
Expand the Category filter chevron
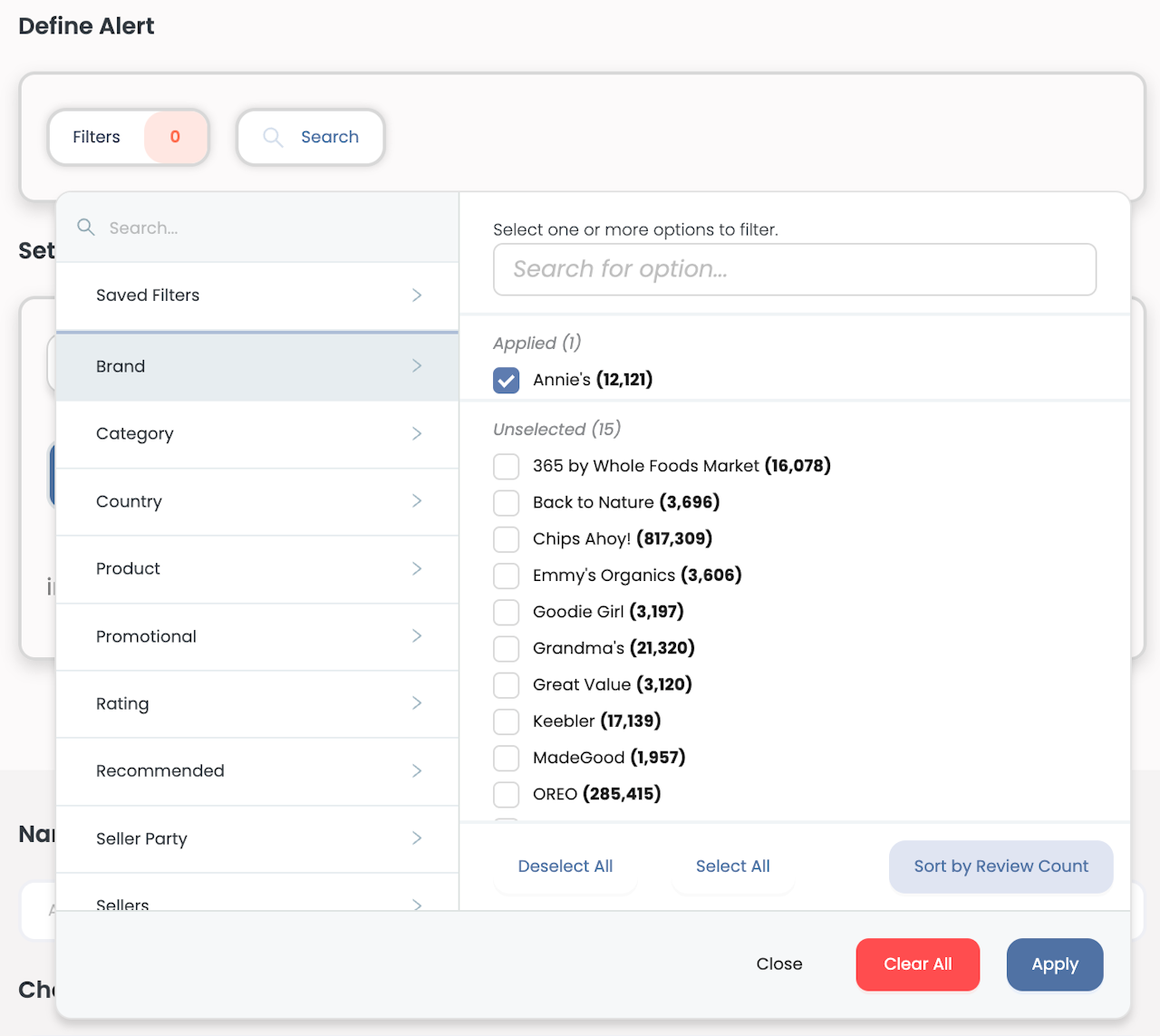coord(417,433)
